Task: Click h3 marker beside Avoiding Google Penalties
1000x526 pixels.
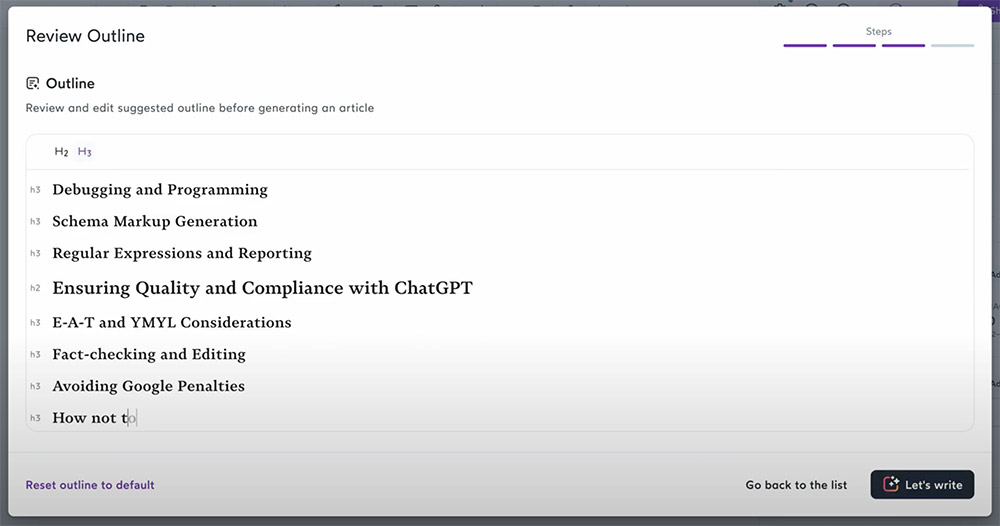Action: click(35, 386)
